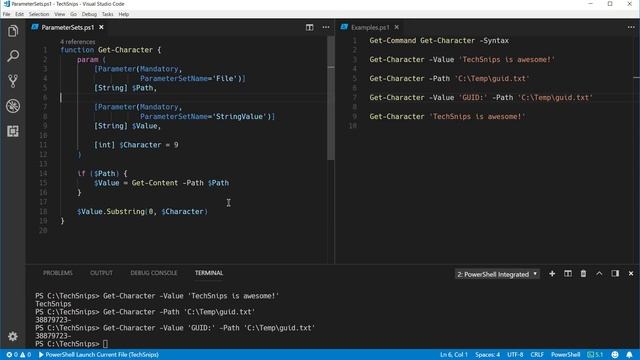640x360 pixels.
Task: Close the Examples.ps1 tab
Action: (396, 27)
